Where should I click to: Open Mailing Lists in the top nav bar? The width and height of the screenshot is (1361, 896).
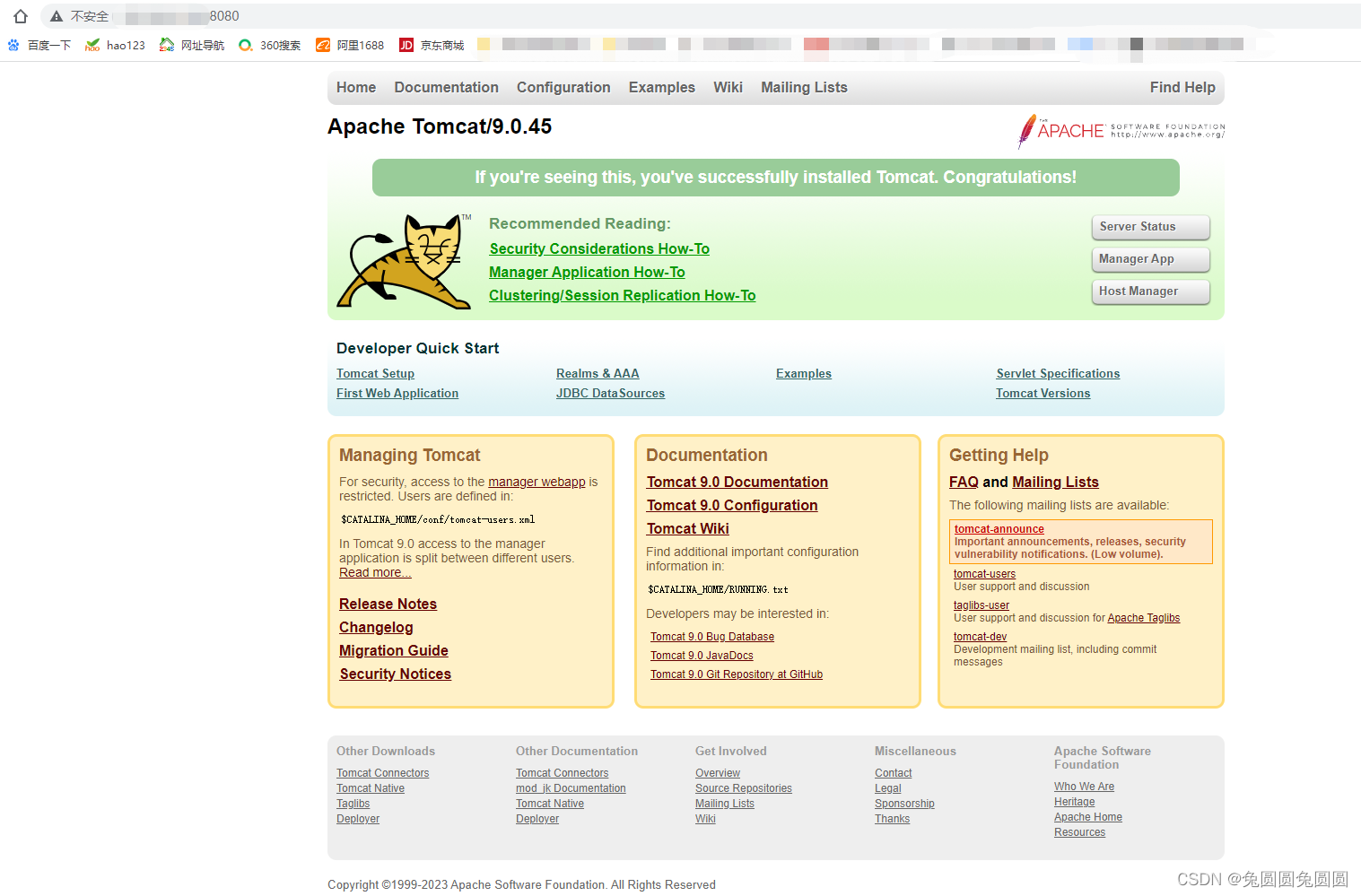[x=804, y=87]
